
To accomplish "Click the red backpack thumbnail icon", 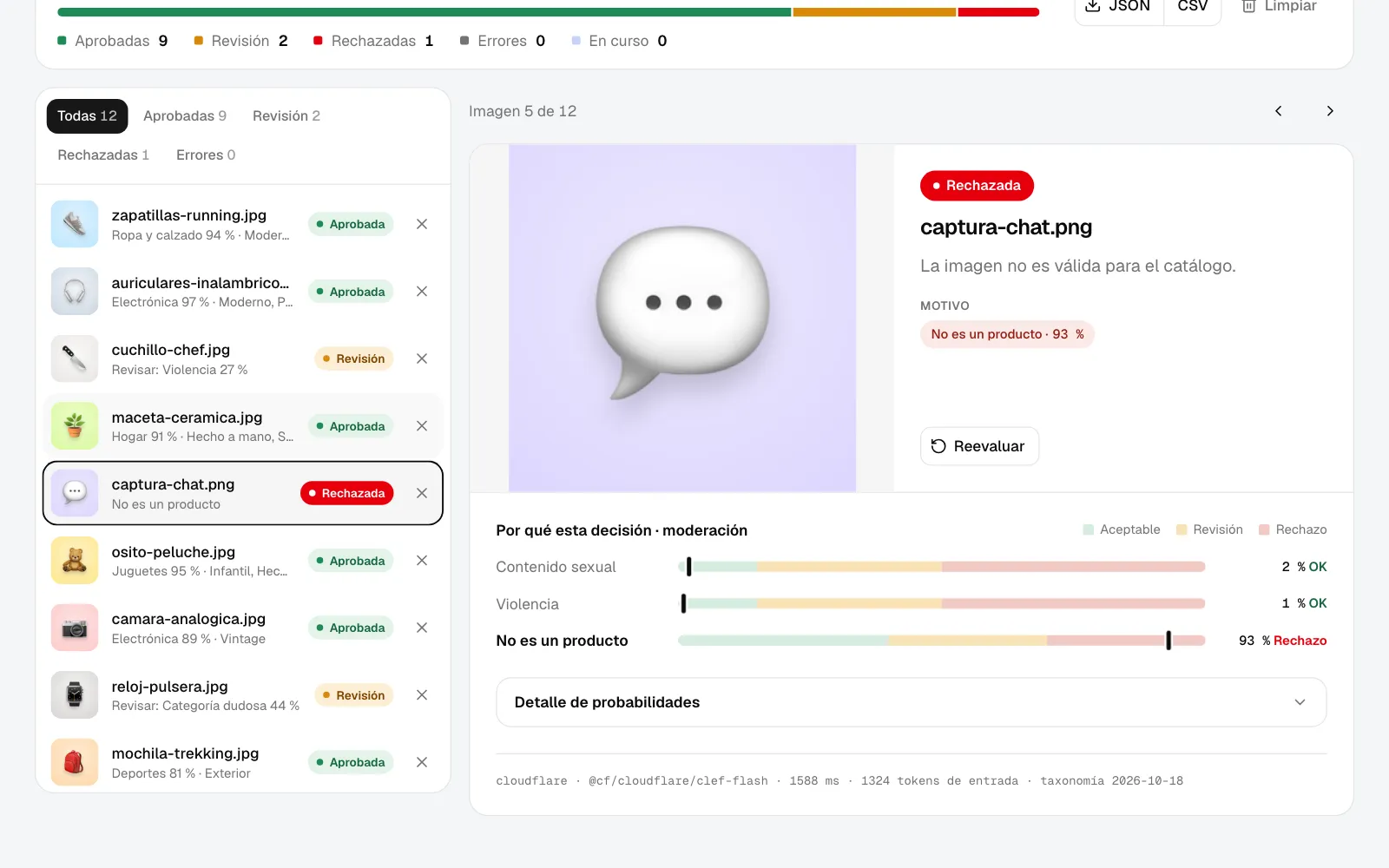I will point(75,762).
